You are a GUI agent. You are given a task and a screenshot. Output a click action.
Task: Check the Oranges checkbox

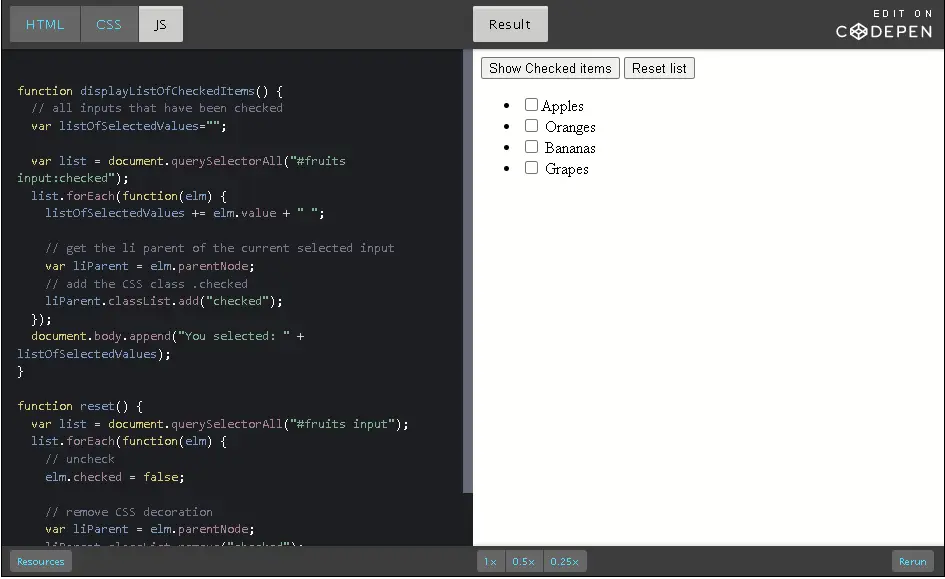(x=531, y=126)
